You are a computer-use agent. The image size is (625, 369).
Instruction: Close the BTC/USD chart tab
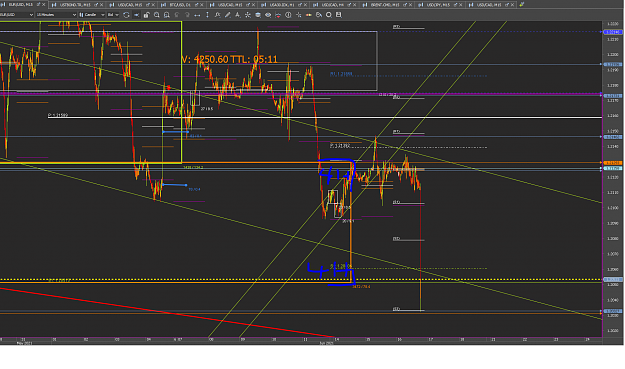click(x=202, y=4)
